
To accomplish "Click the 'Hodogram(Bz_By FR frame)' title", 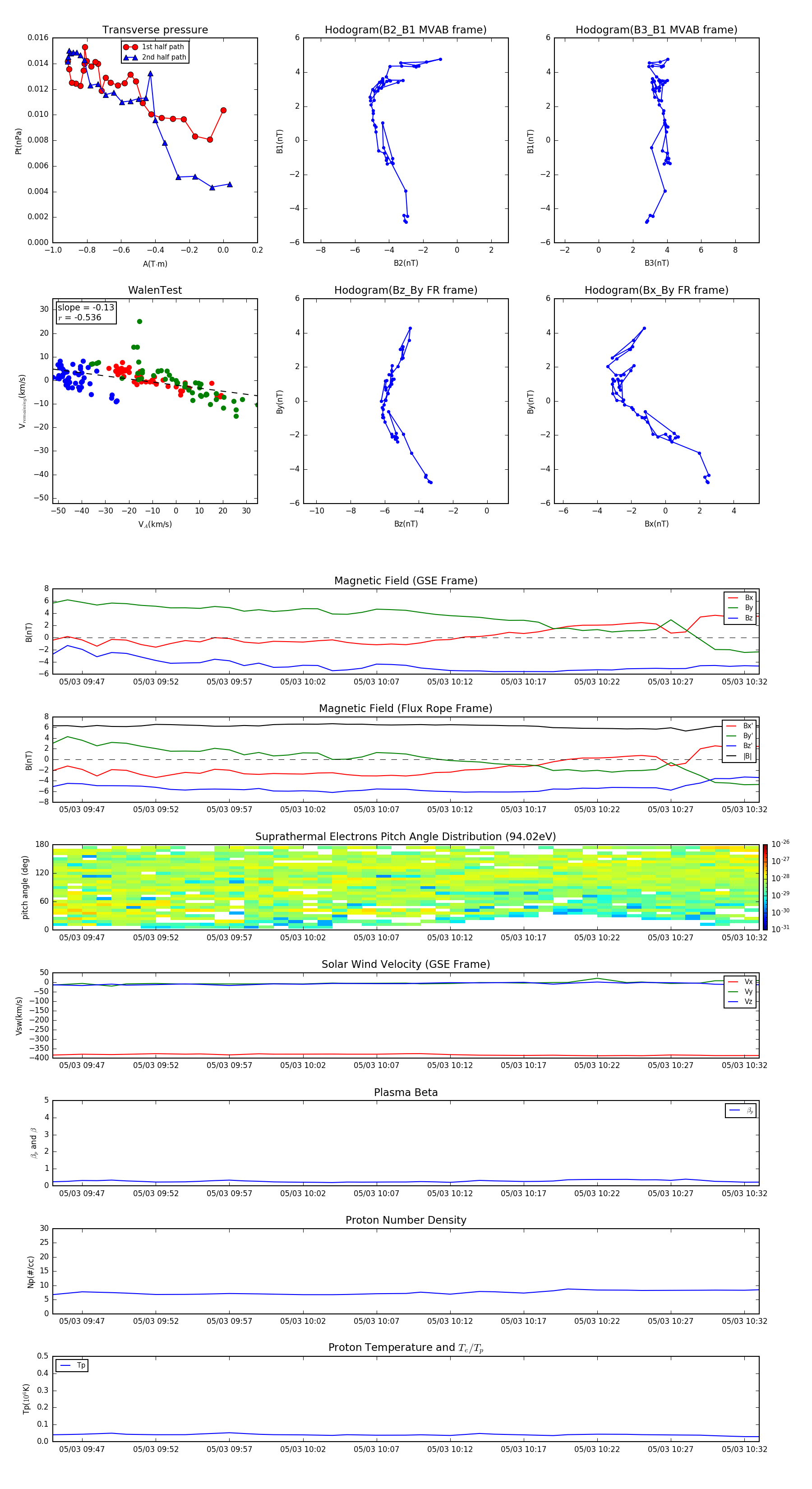I will (406, 290).
